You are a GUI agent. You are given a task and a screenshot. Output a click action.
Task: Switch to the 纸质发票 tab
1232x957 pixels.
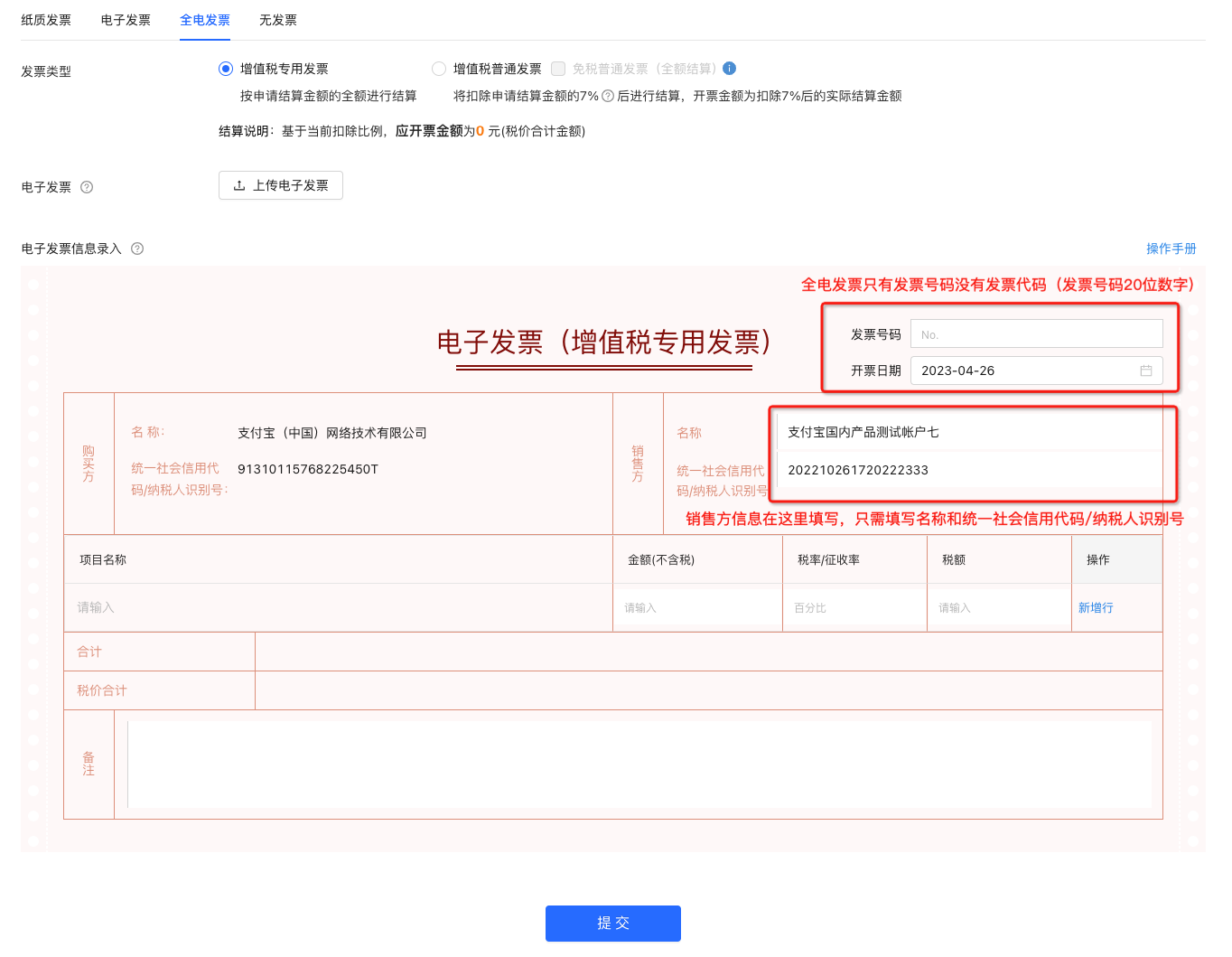point(46,20)
